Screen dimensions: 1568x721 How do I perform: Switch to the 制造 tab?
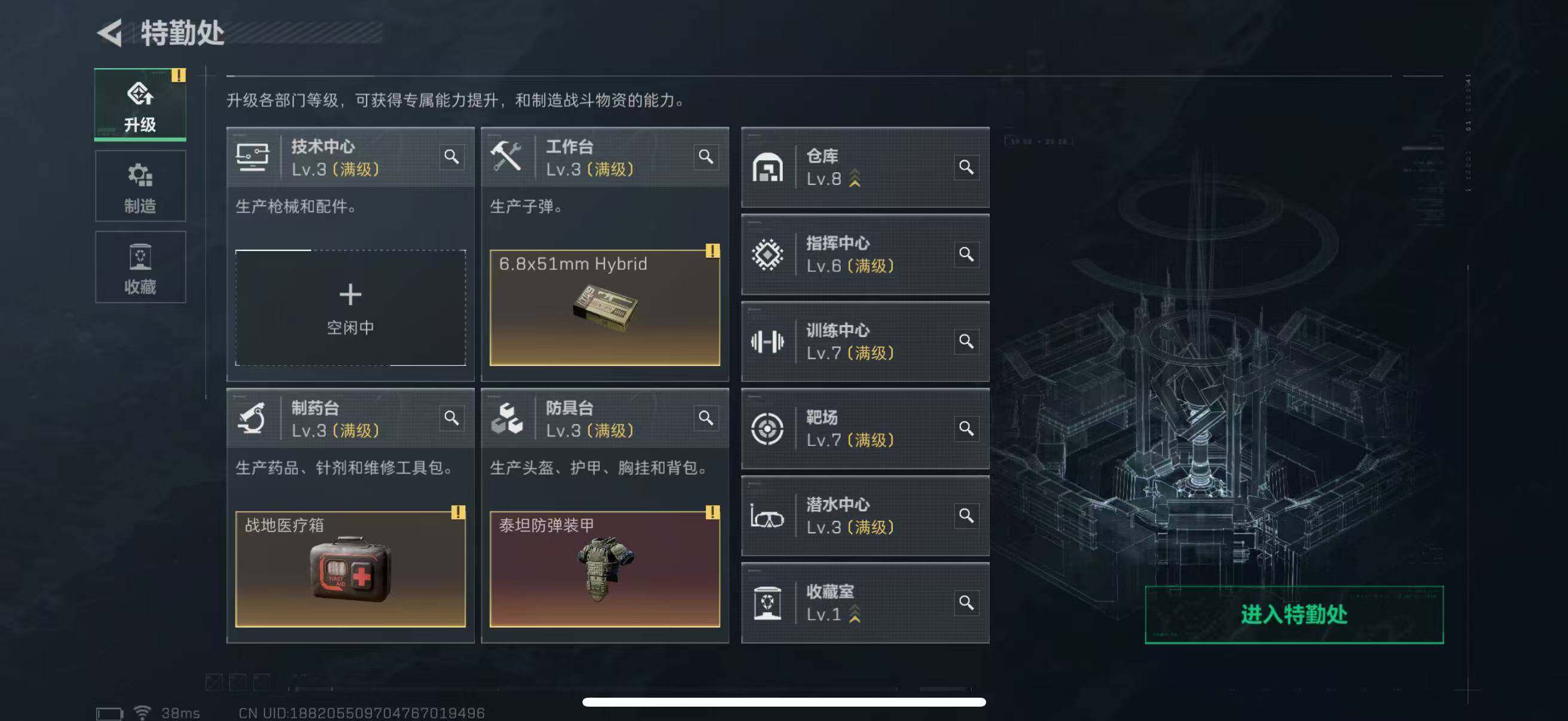coord(141,186)
